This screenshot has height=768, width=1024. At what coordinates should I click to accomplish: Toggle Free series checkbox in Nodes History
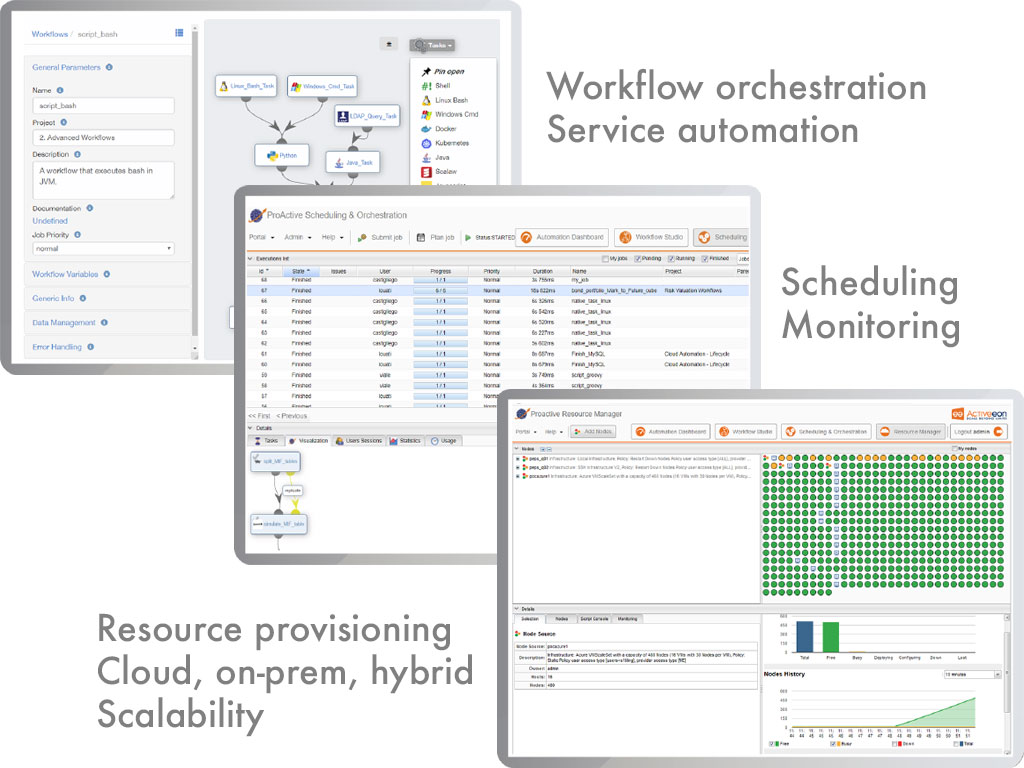(x=772, y=743)
